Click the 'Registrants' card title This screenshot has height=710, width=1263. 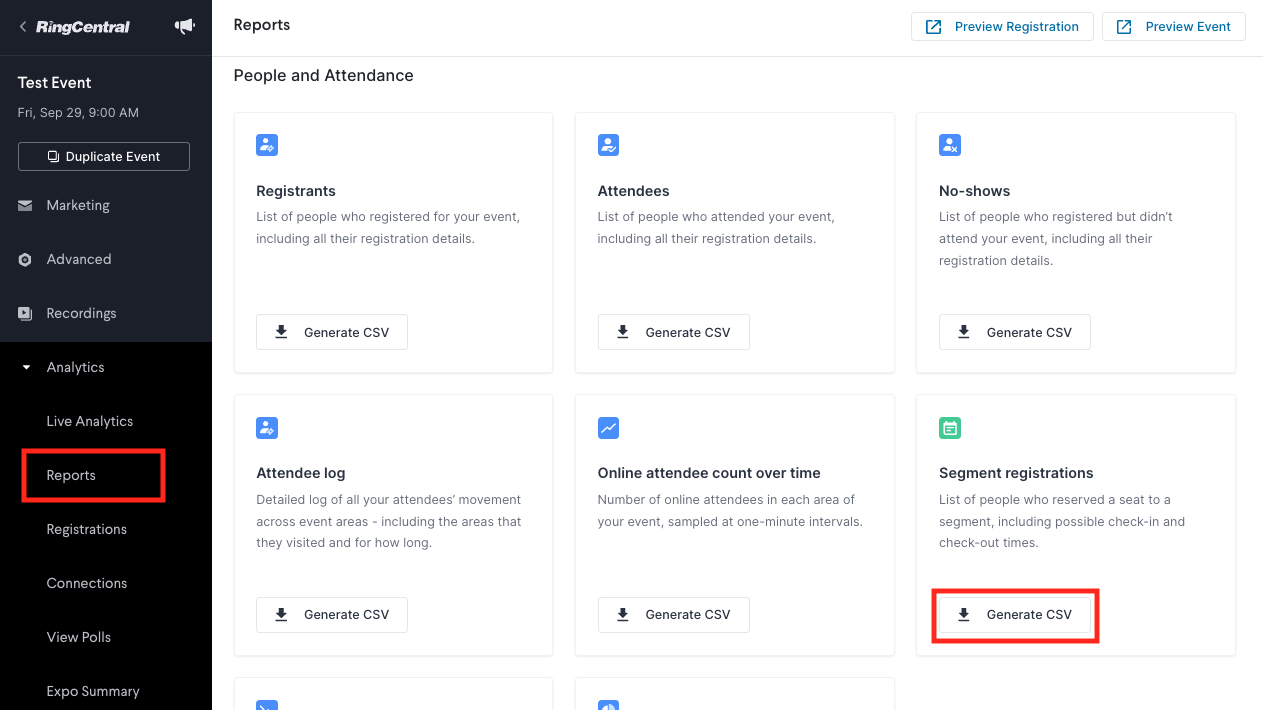coord(296,191)
